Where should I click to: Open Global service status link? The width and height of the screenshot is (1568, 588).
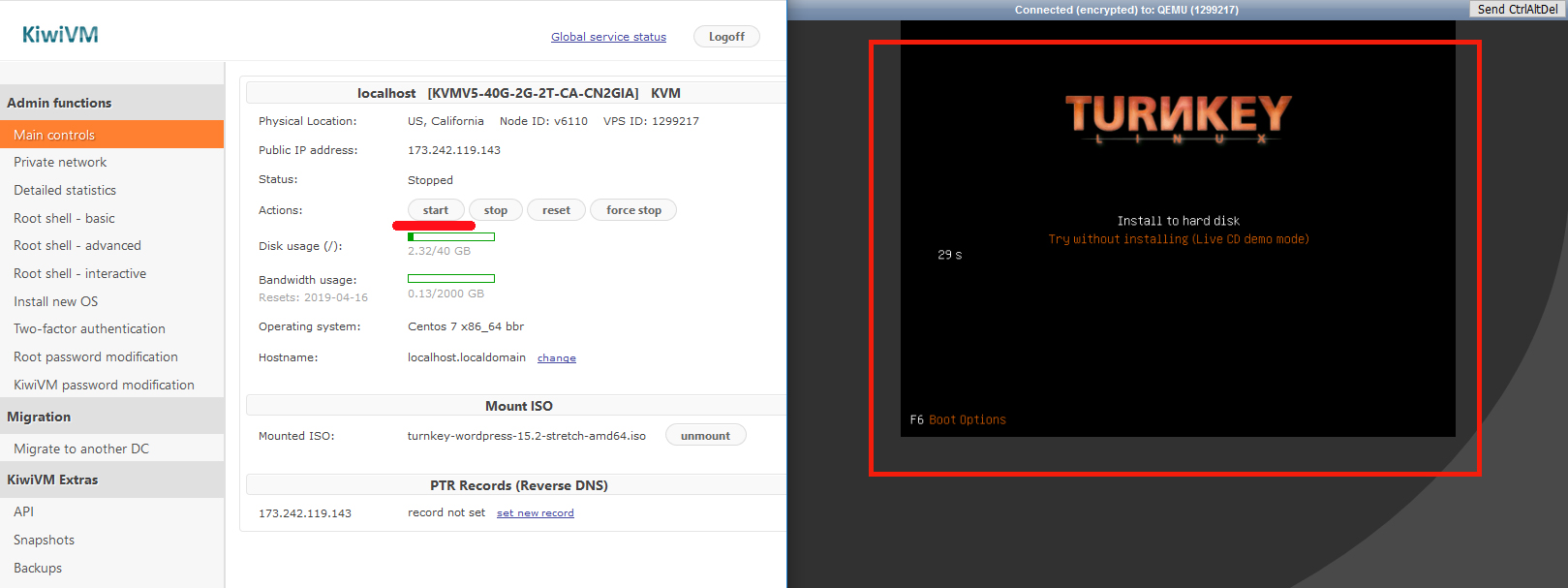[x=608, y=37]
